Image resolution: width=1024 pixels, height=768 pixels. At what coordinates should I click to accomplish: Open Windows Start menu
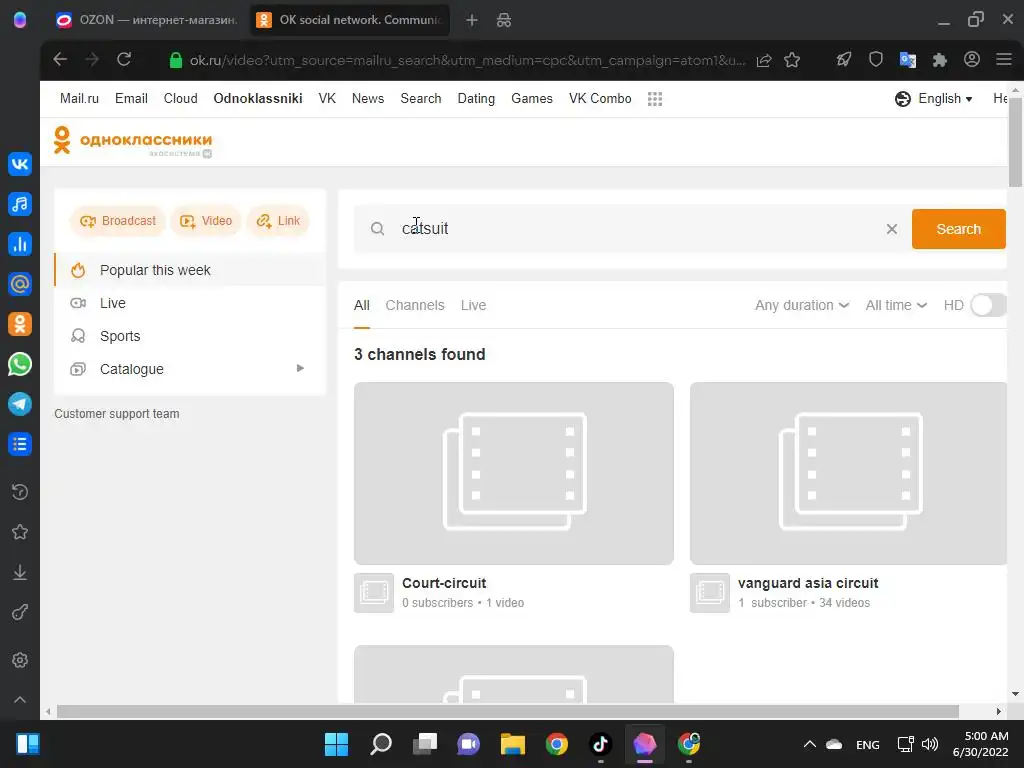pyautogui.click(x=336, y=744)
